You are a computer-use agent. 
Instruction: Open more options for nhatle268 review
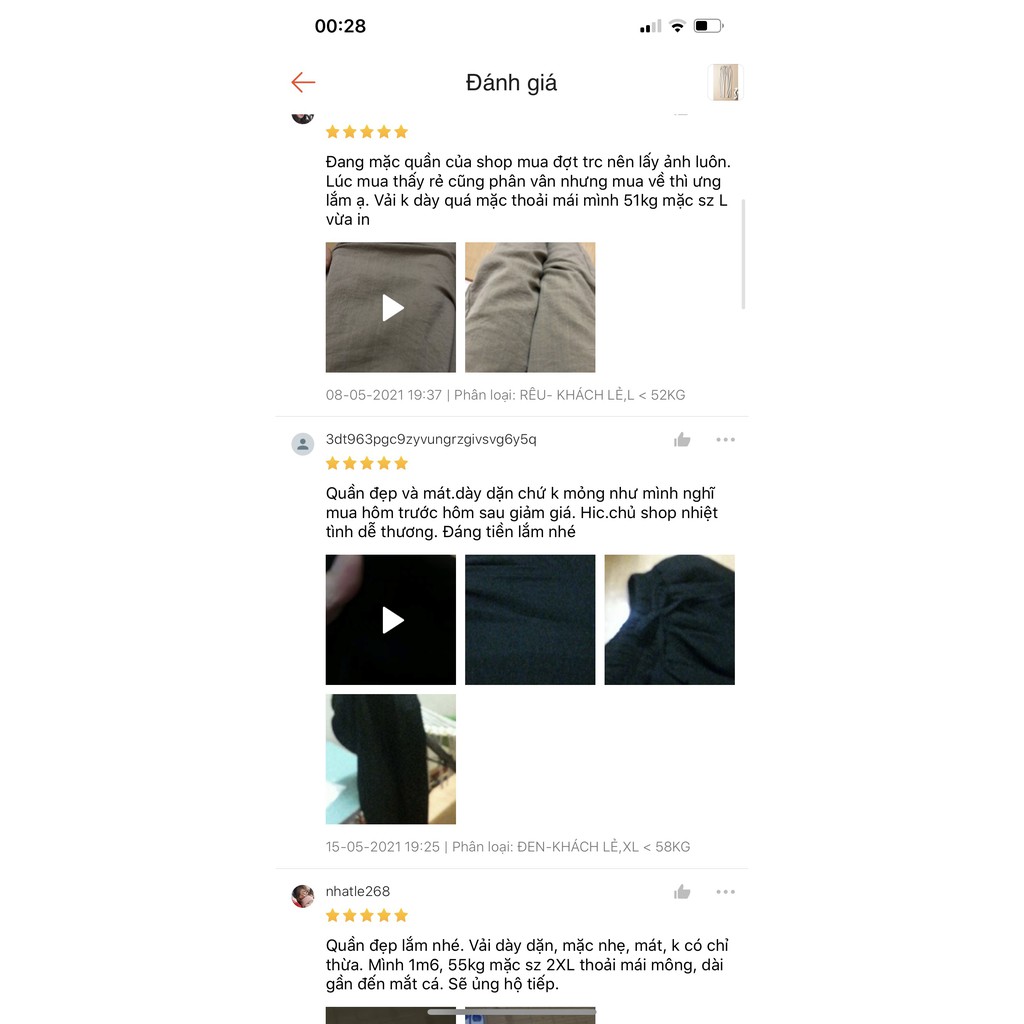pyautogui.click(x=726, y=891)
